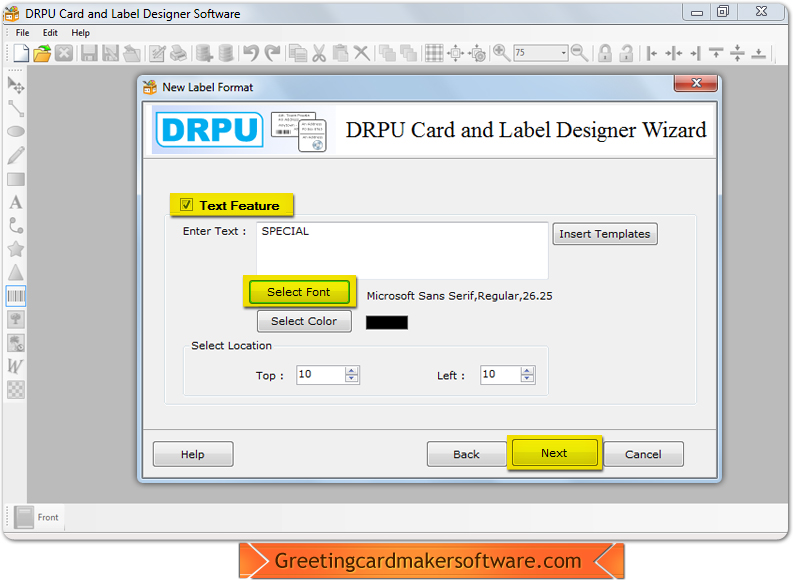
Task: Click the wizard Help button
Action: (x=193, y=454)
